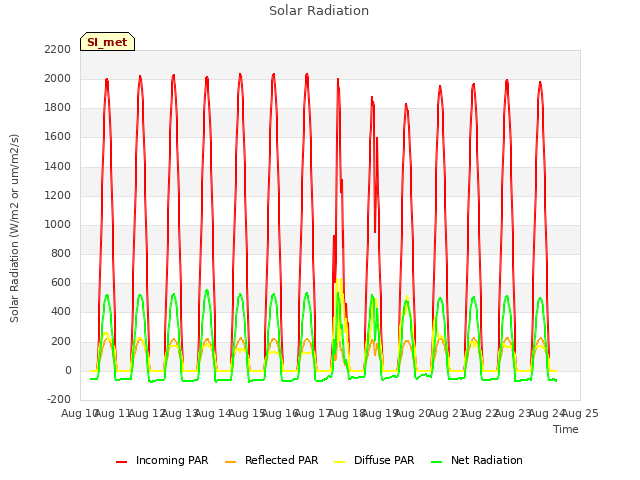Click the Aug 24 x-axis date label
Screen dimensions: 640x480
tap(547, 413)
